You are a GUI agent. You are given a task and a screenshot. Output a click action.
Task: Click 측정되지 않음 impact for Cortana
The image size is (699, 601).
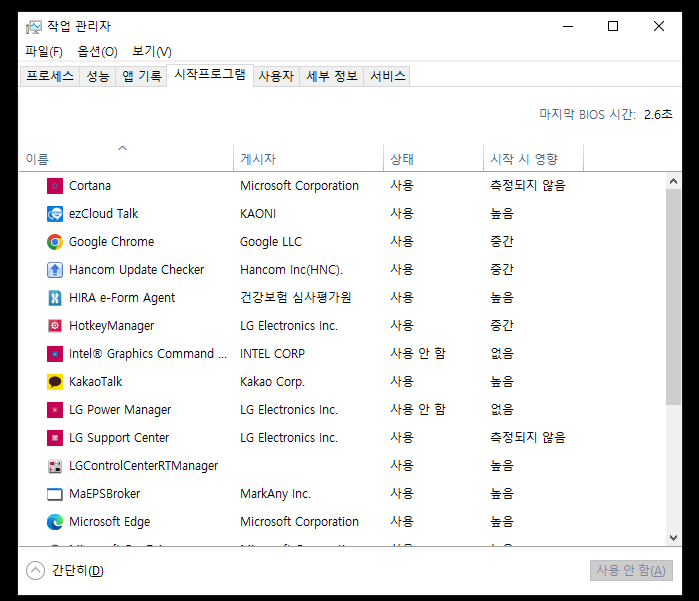pos(528,186)
